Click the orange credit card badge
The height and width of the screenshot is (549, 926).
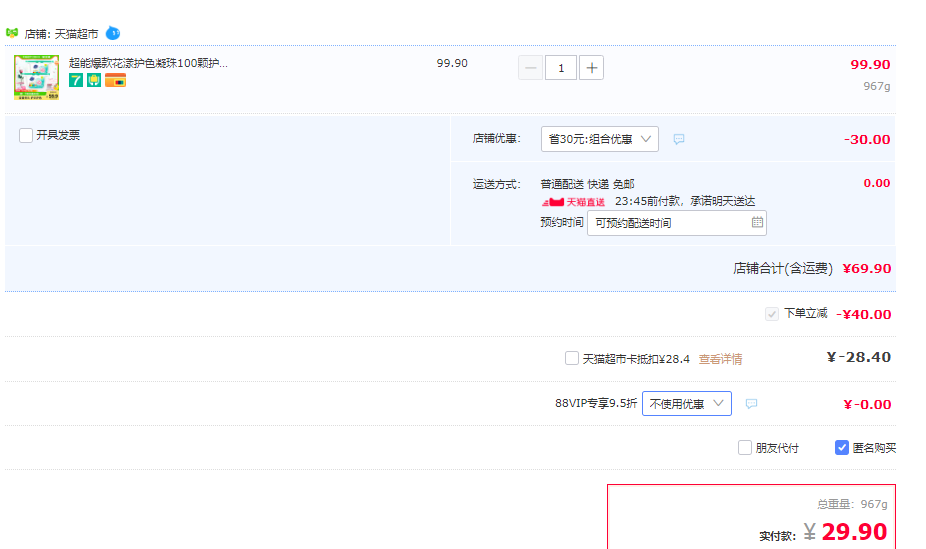(x=115, y=80)
